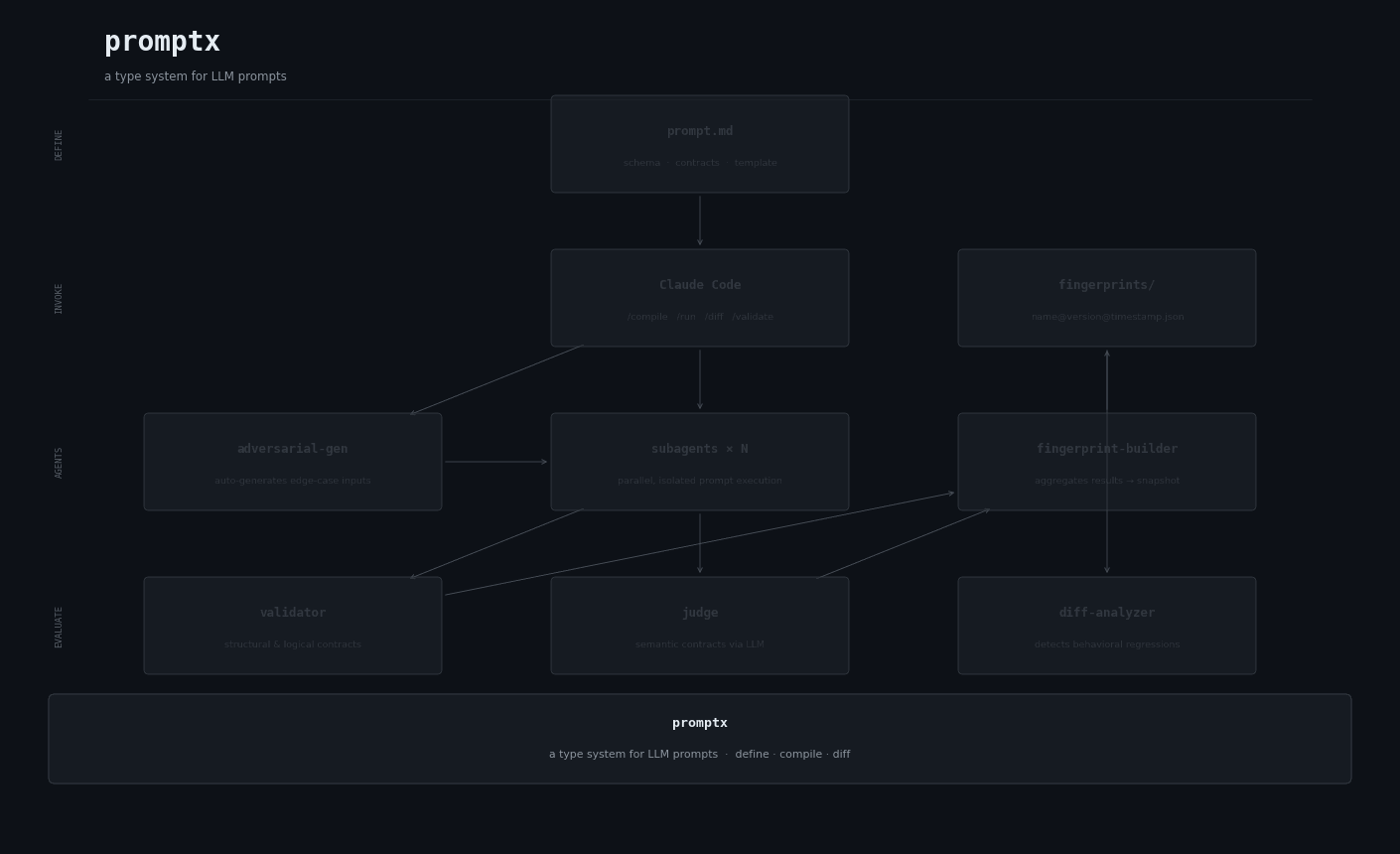Viewport: 1400px width, 854px height.
Task: Click 'parallel, isolated prompt execution' text
Action: [x=700, y=481]
